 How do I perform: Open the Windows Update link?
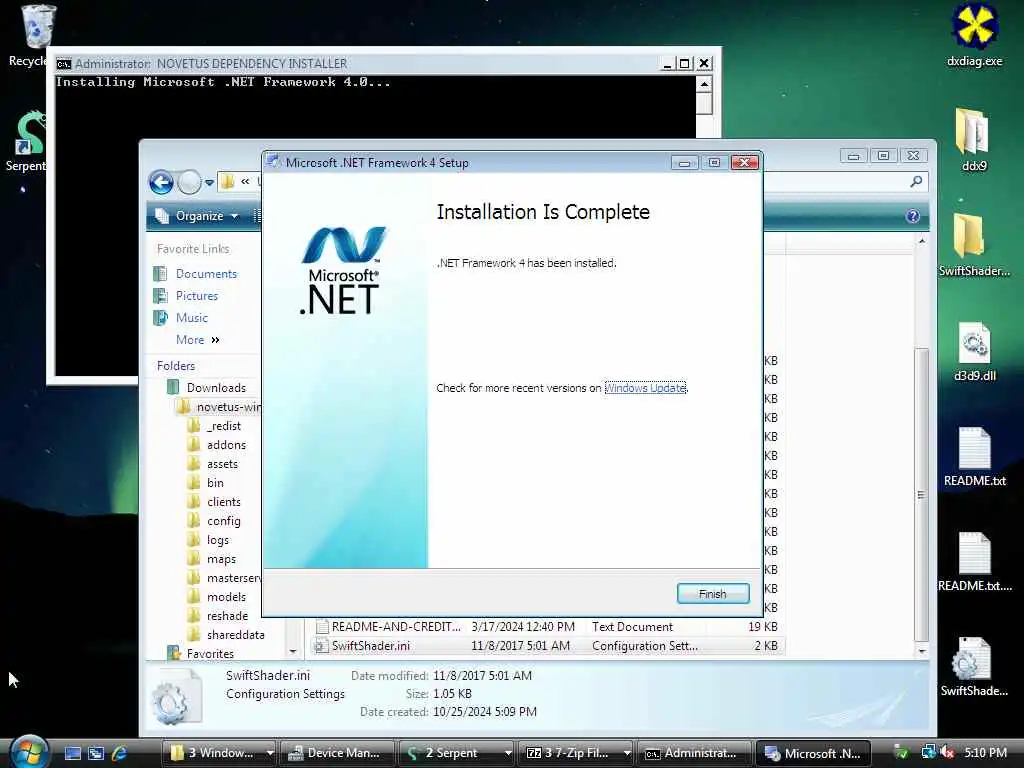[x=645, y=388]
